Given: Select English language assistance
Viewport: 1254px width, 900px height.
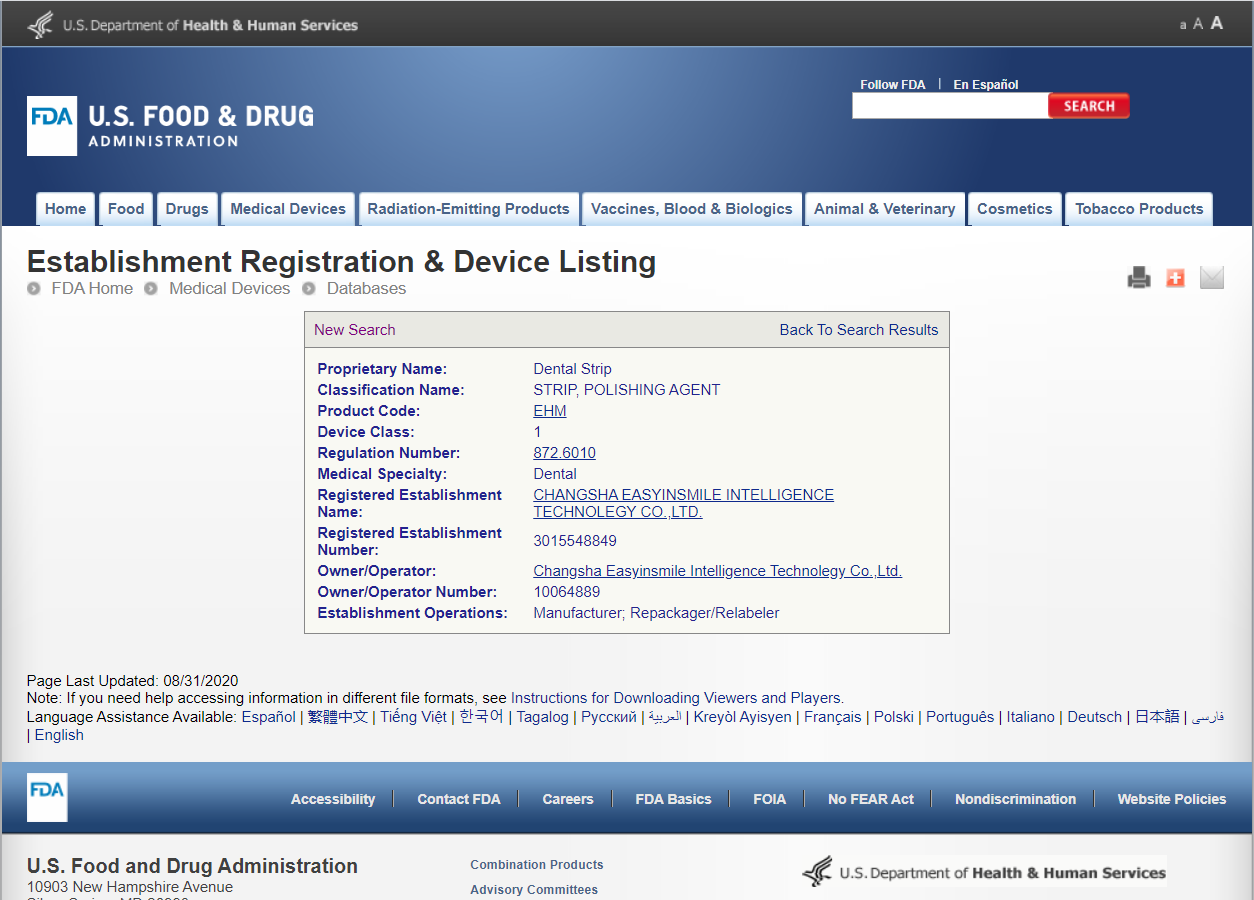Looking at the screenshot, I should [59, 735].
